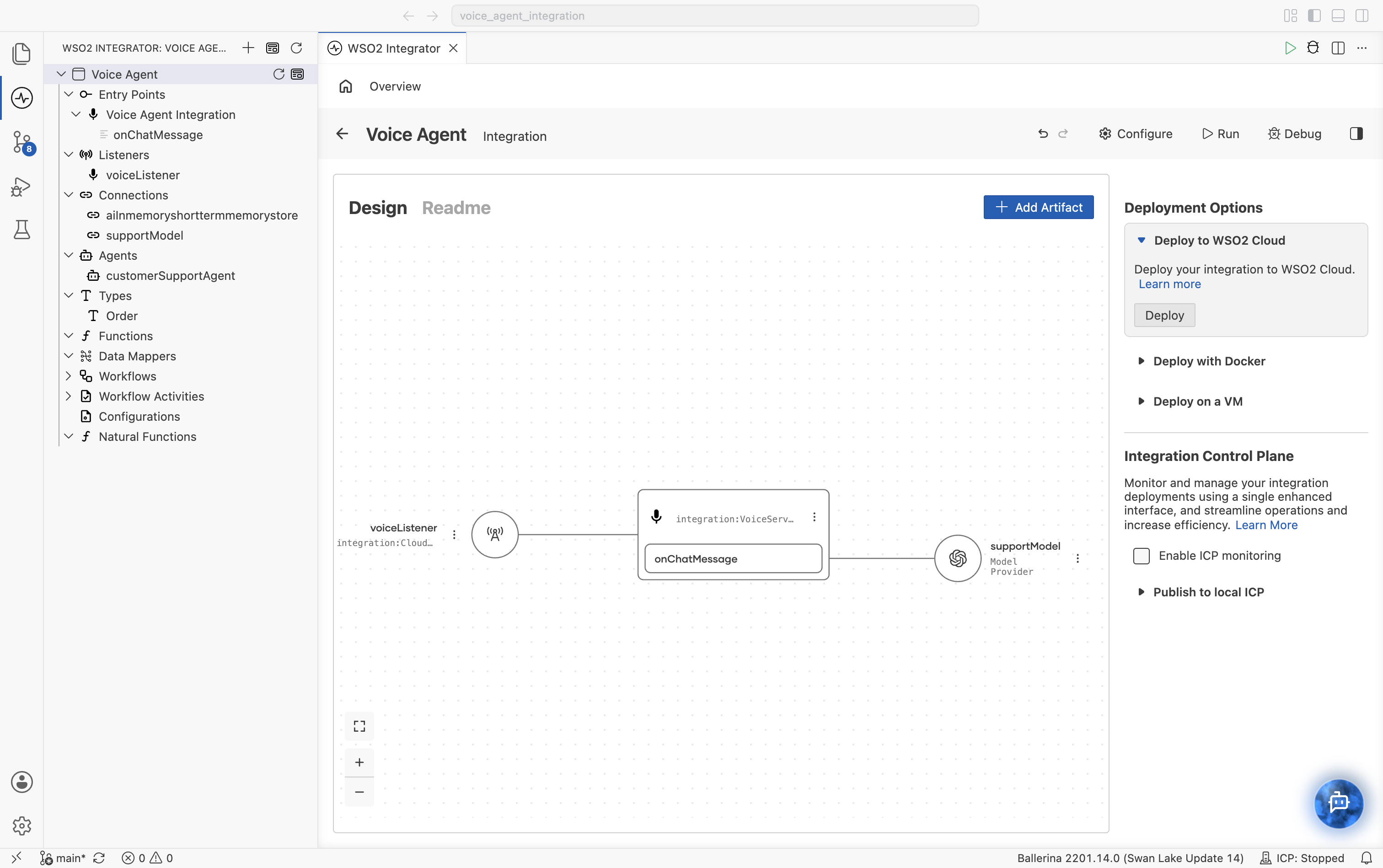Open the Configure button

pyautogui.click(x=1136, y=134)
